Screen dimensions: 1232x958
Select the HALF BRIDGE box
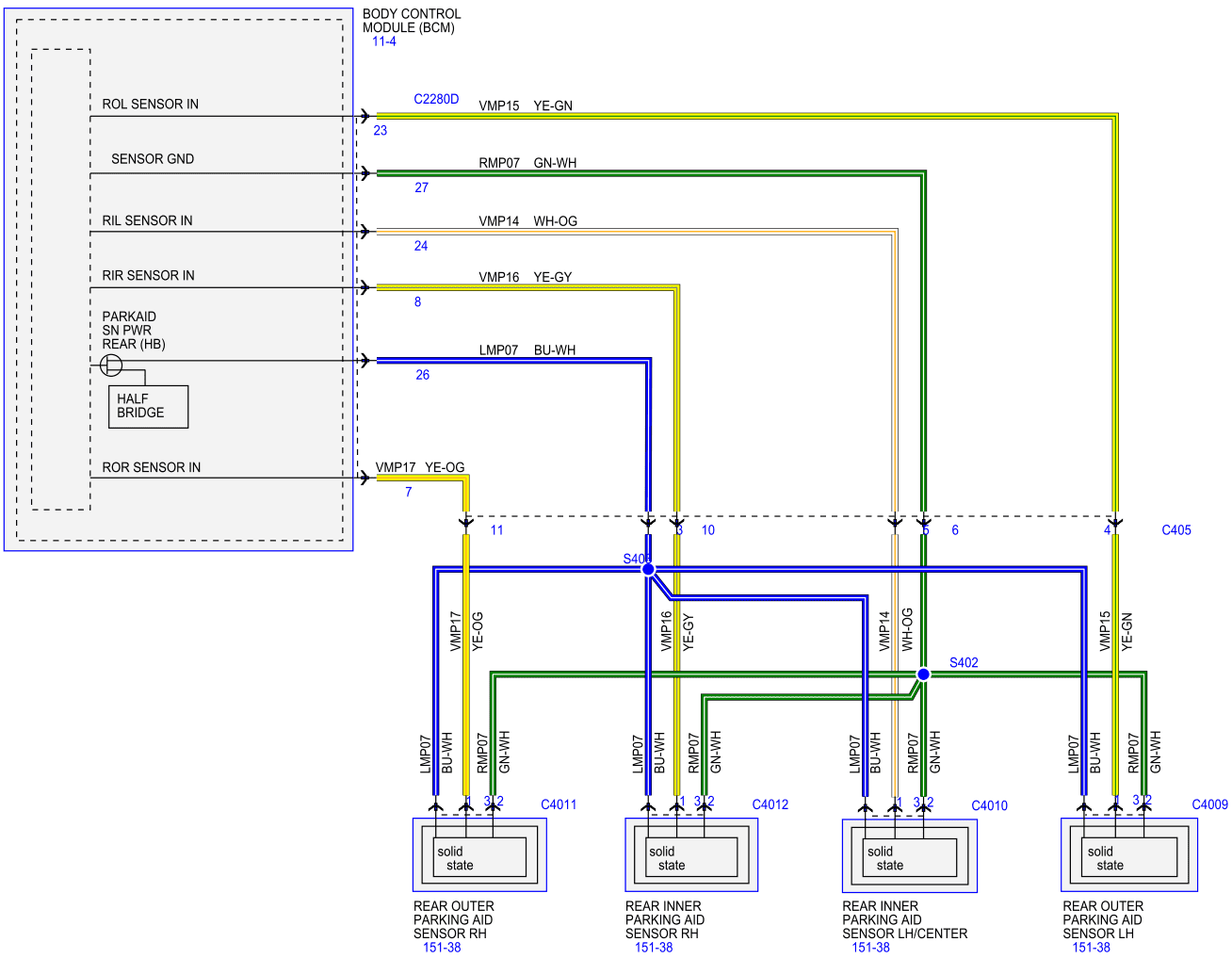[149, 407]
